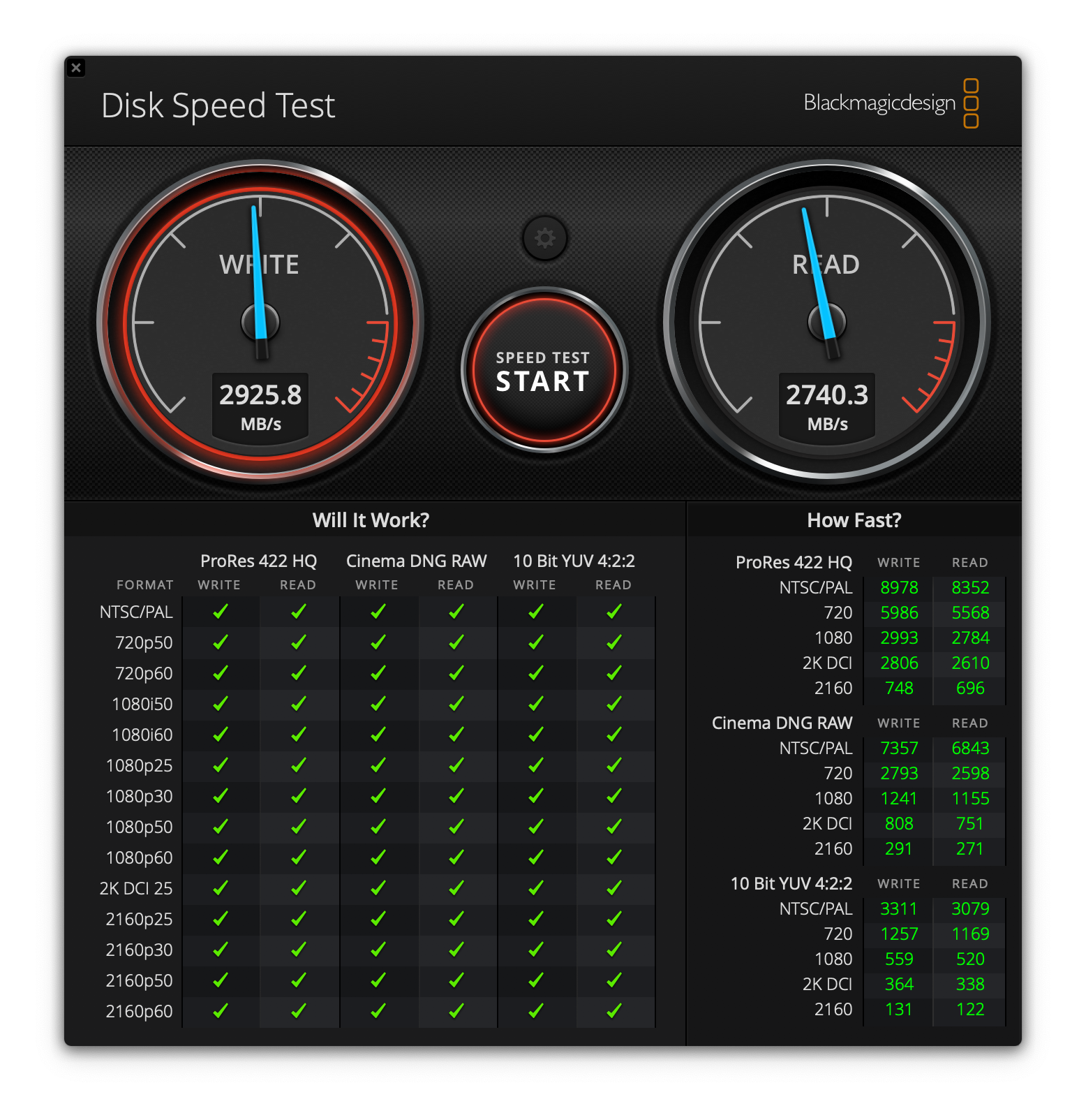
Task: Click ProRes 2K DCI write value 2806
Action: pyautogui.click(x=899, y=663)
